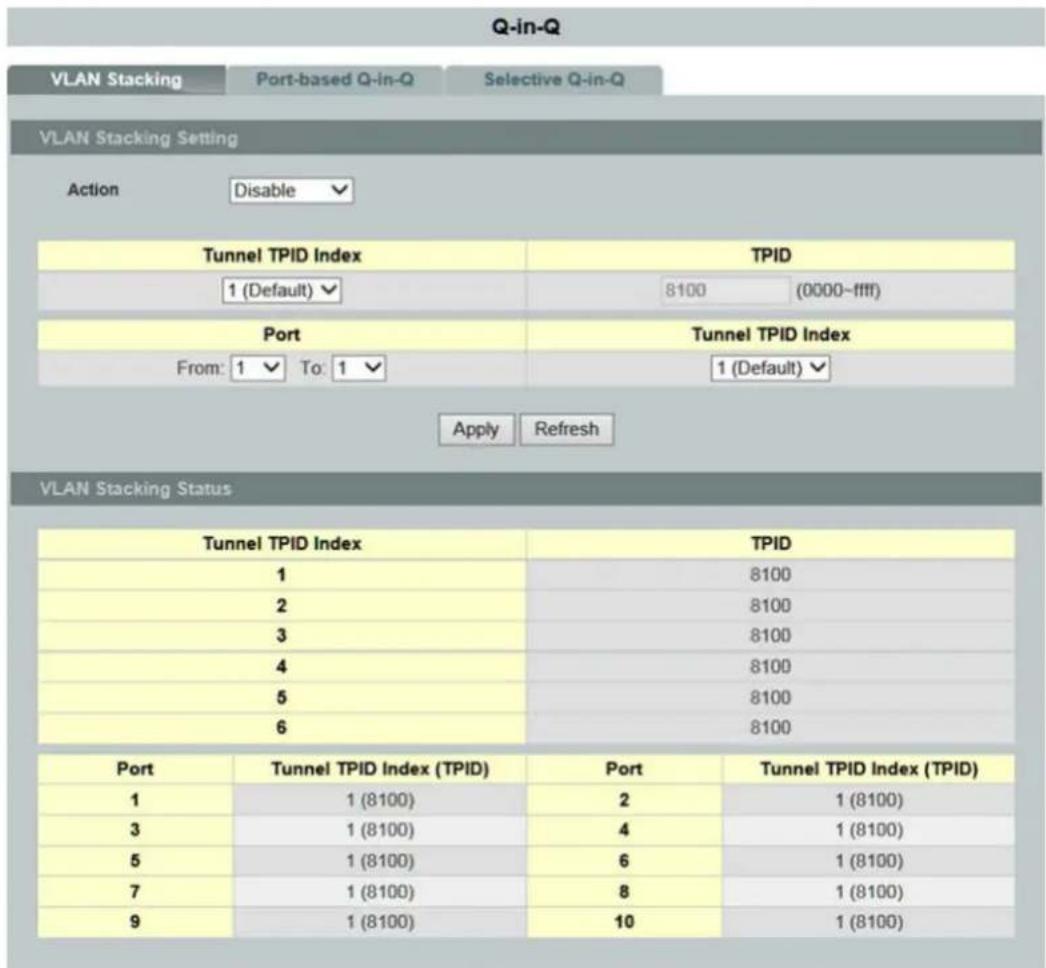Open the Selective Q-in-Q tab
This screenshot has height=968, width=1046.
pos(554,80)
